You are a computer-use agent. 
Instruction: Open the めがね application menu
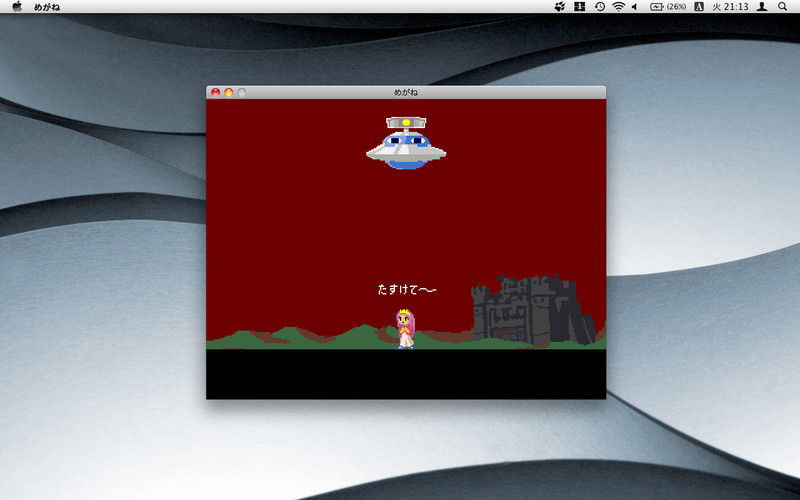(x=47, y=7)
